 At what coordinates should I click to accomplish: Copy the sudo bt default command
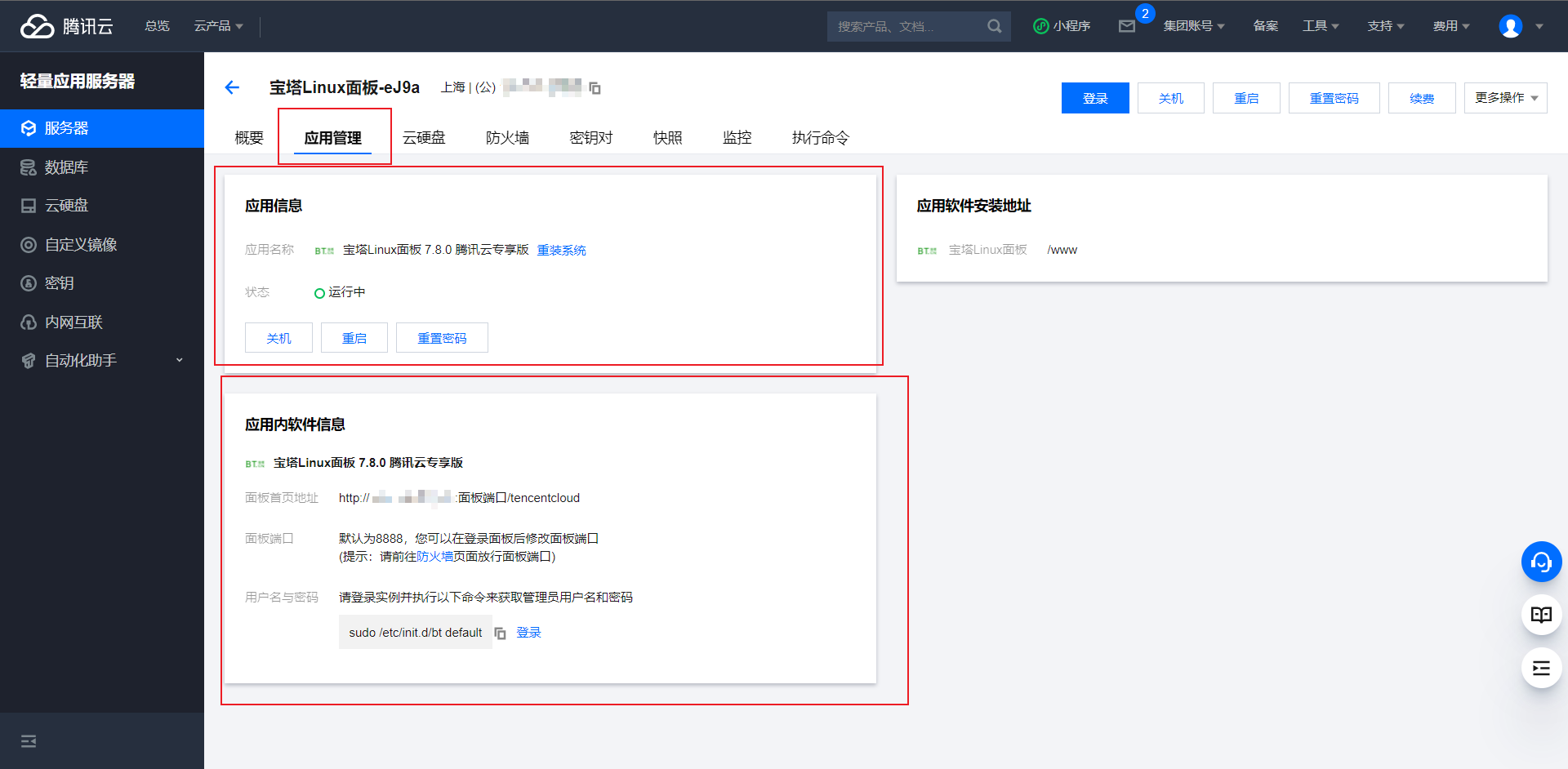click(500, 633)
